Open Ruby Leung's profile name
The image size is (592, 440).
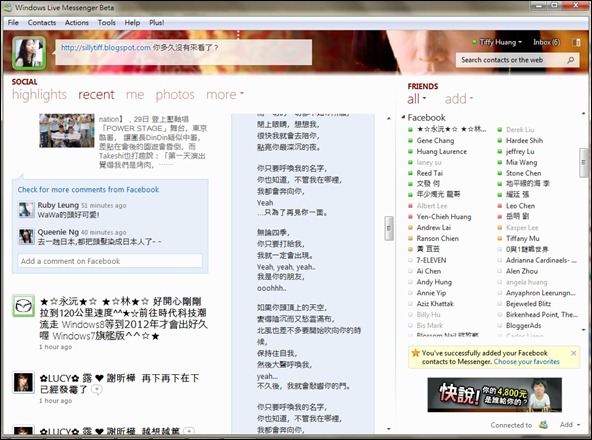58,205
